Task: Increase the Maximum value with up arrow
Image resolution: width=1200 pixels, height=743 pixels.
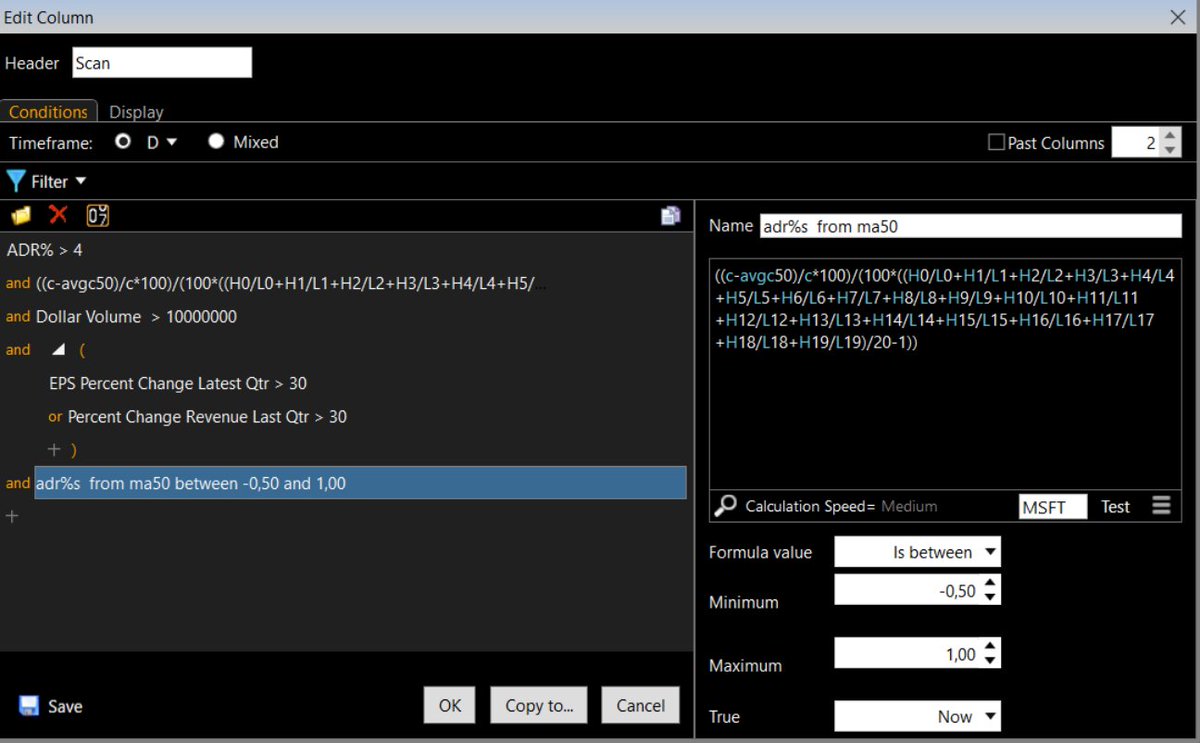Action: (990, 647)
